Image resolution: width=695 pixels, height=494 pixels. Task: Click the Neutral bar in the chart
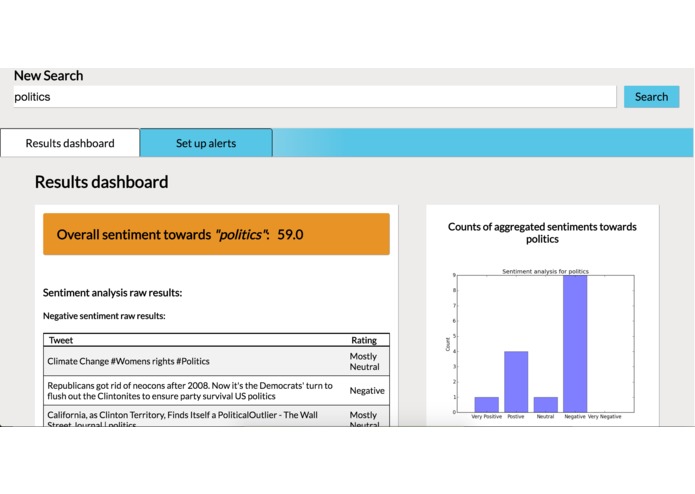tap(546, 405)
